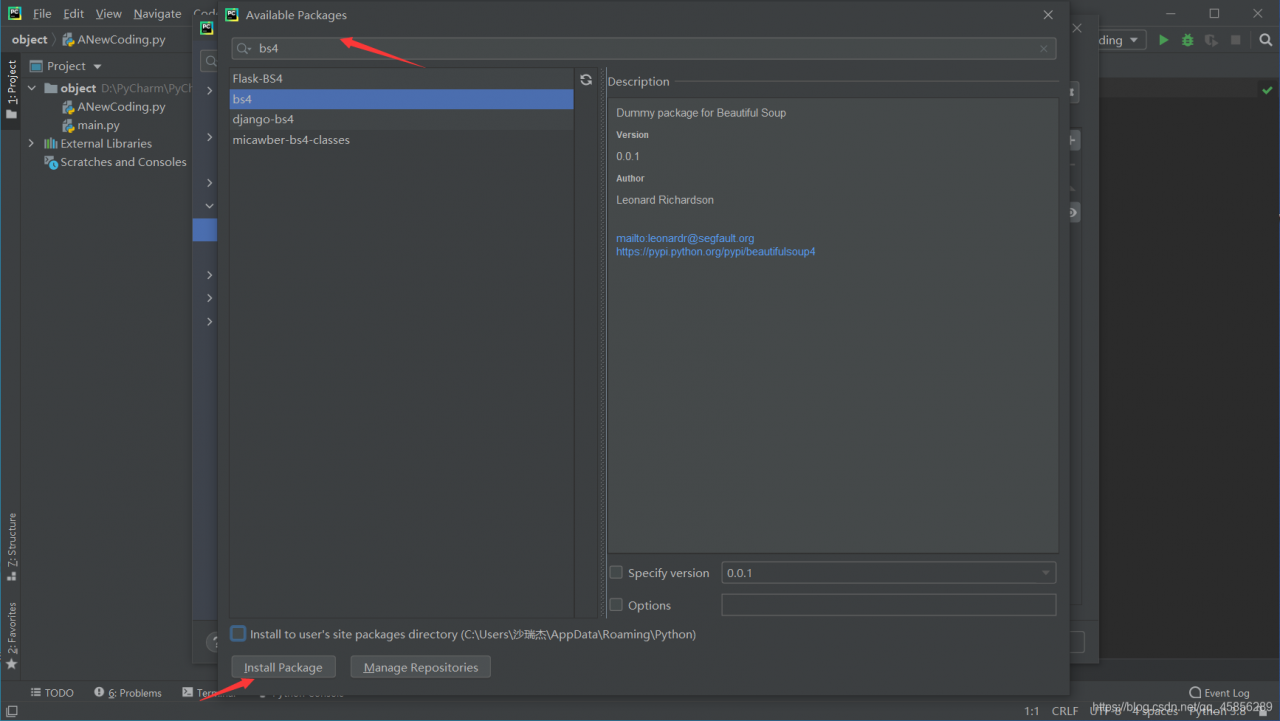1280x721 pixels.
Task: Click the Options text field
Action: 888,605
